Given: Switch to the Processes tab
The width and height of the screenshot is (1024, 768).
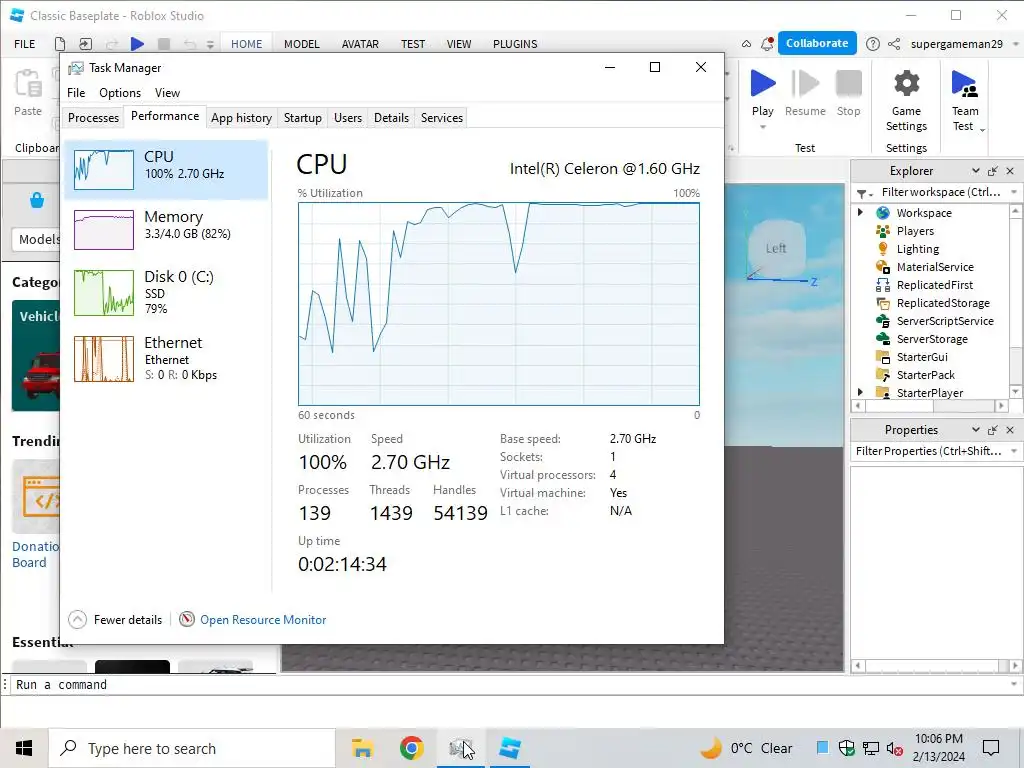Looking at the screenshot, I should 93,118.
